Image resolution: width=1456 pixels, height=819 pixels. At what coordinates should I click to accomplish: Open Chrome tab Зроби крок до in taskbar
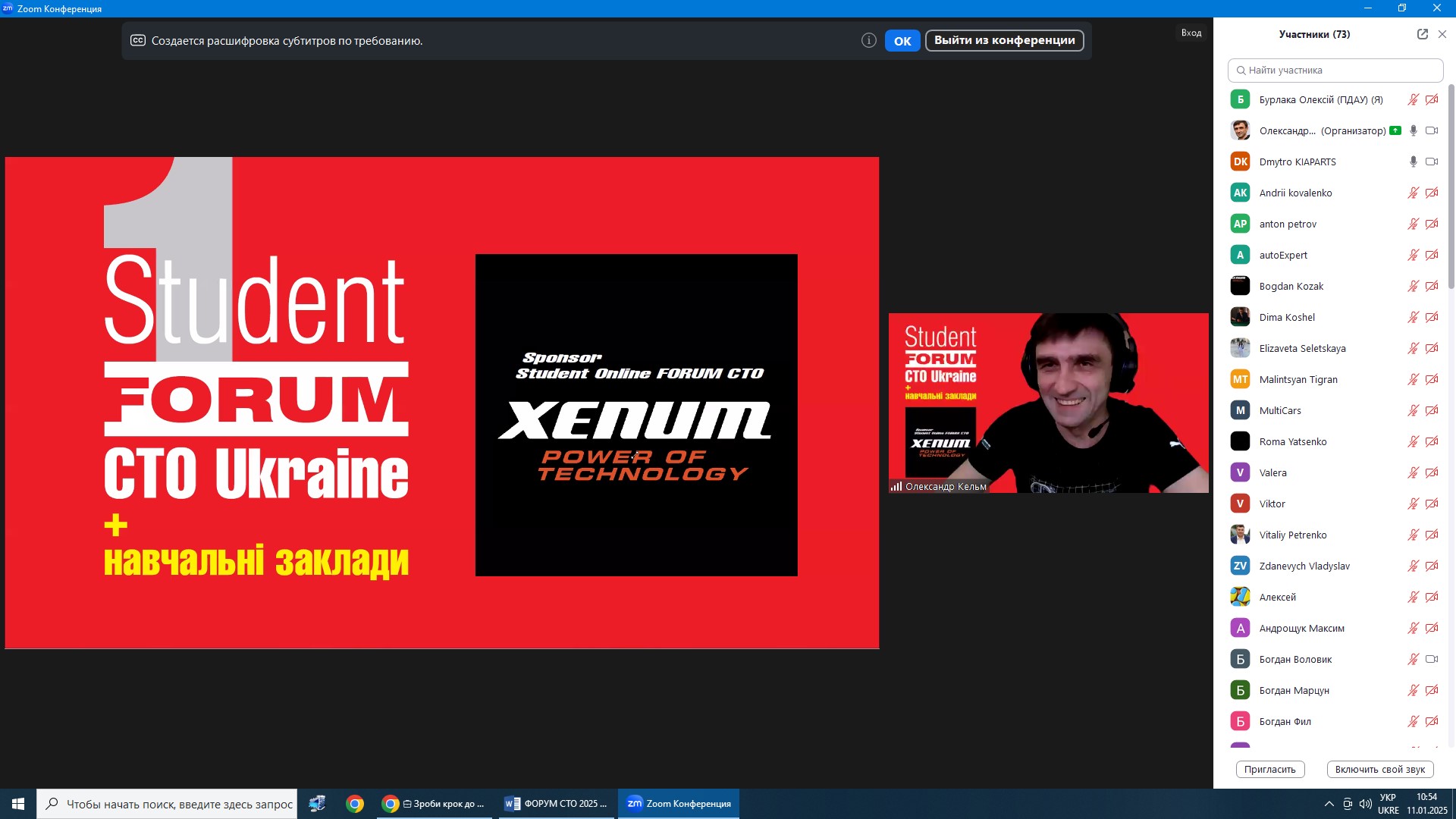click(435, 804)
